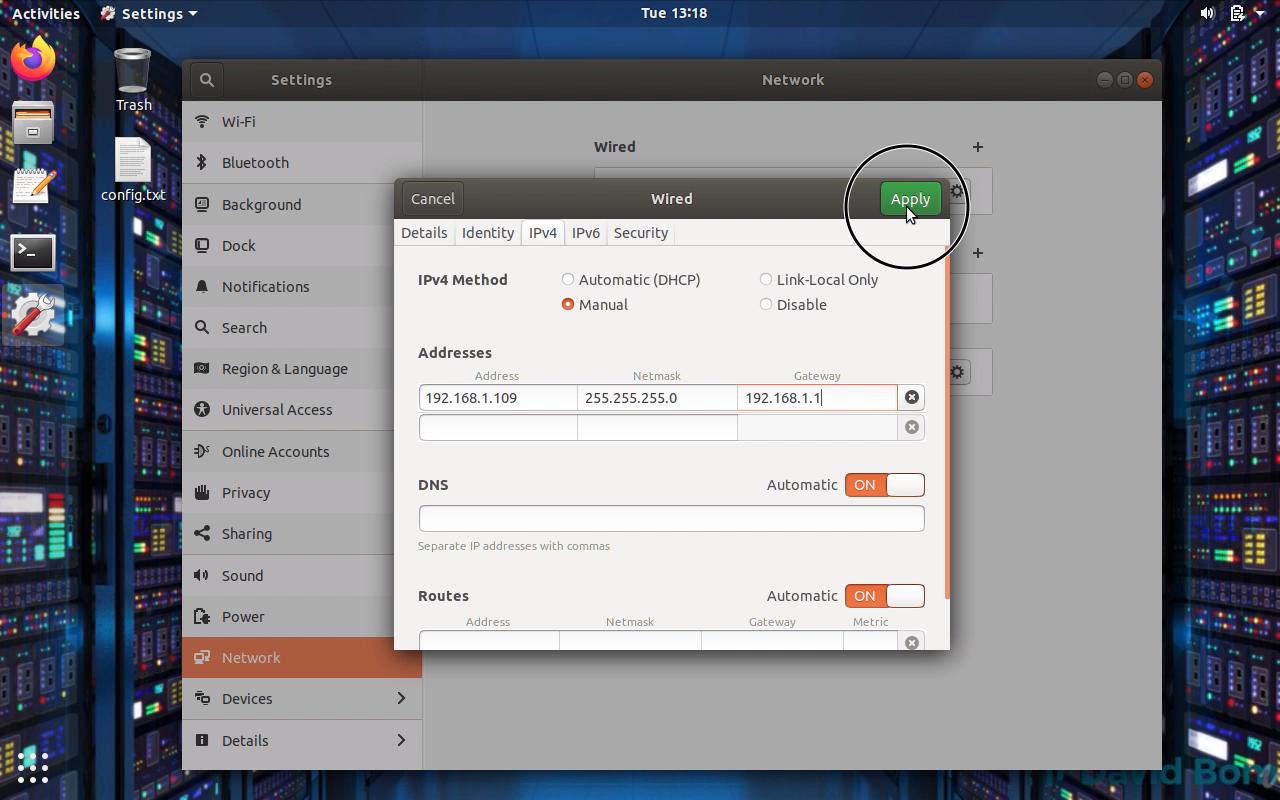Open the Security tab
1280x800 pixels.
(640, 233)
